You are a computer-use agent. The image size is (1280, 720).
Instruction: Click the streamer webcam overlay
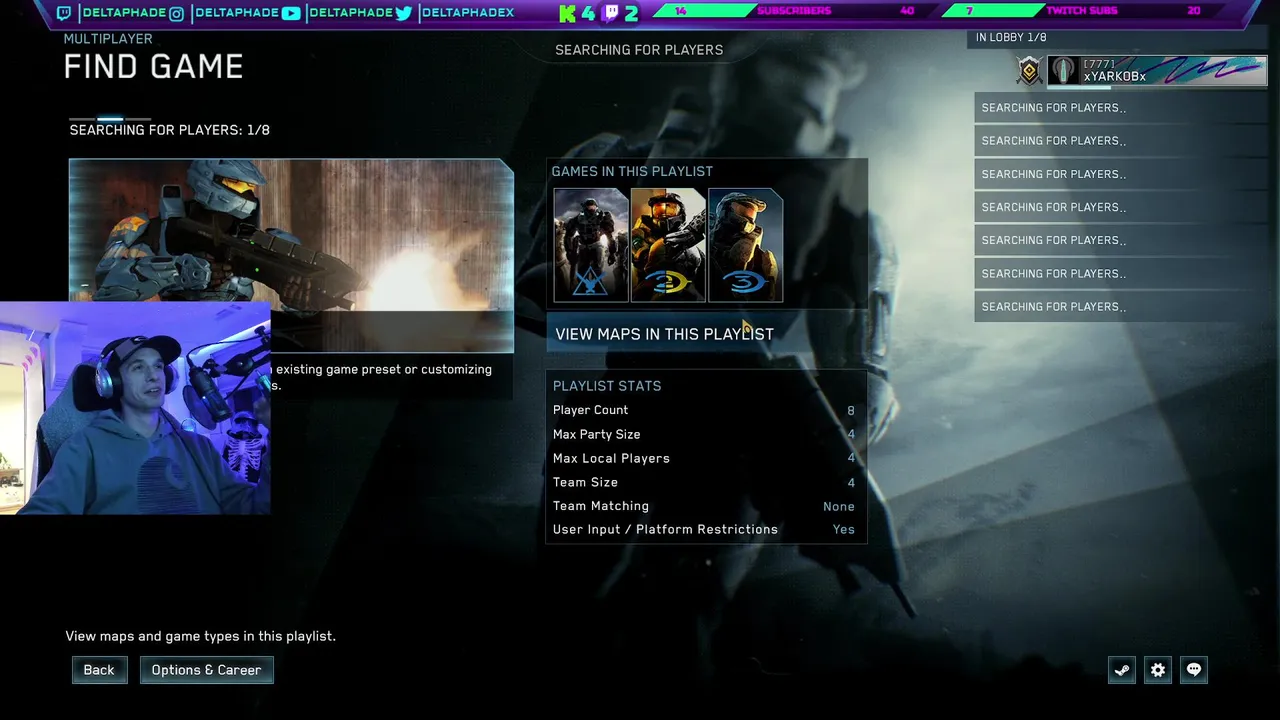135,408
